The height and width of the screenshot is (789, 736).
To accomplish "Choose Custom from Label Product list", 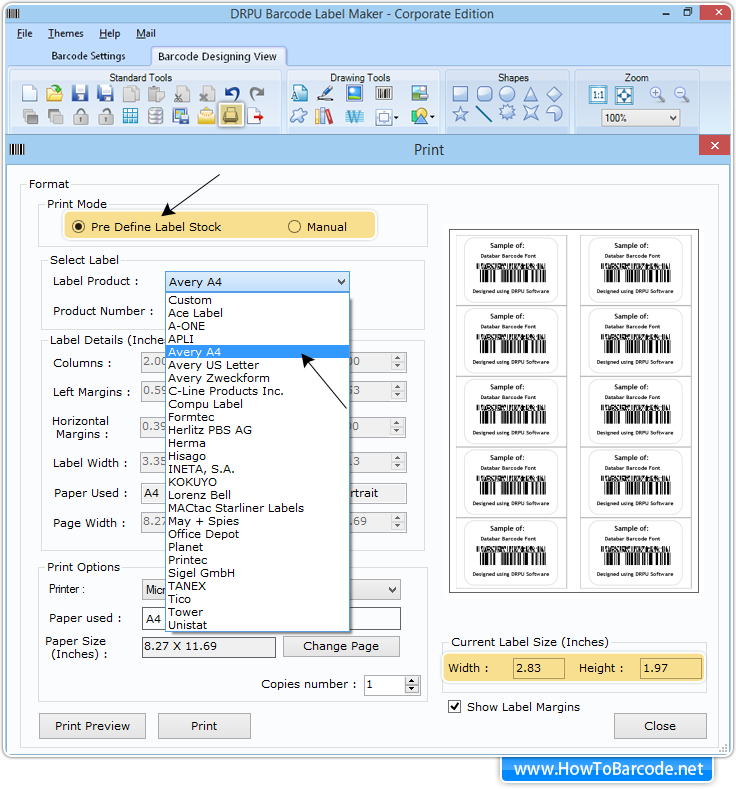I will (x=258, y=300).
